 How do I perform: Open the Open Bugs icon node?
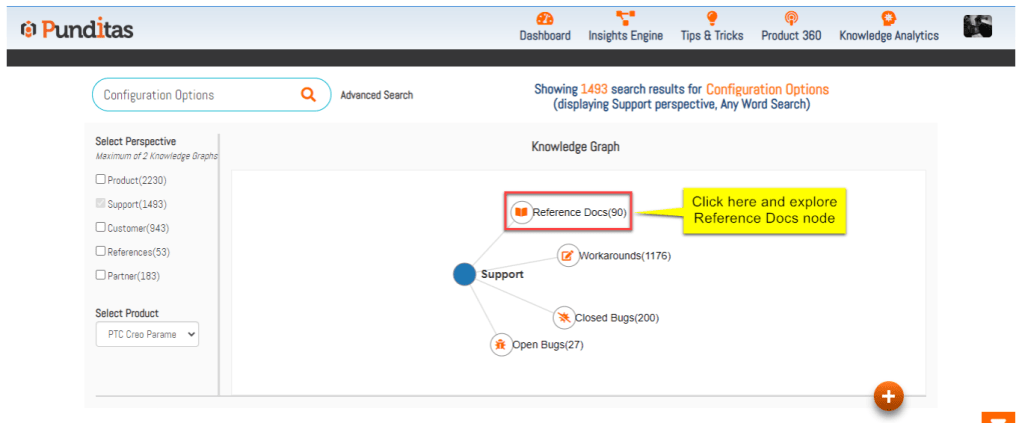(501, 345)
